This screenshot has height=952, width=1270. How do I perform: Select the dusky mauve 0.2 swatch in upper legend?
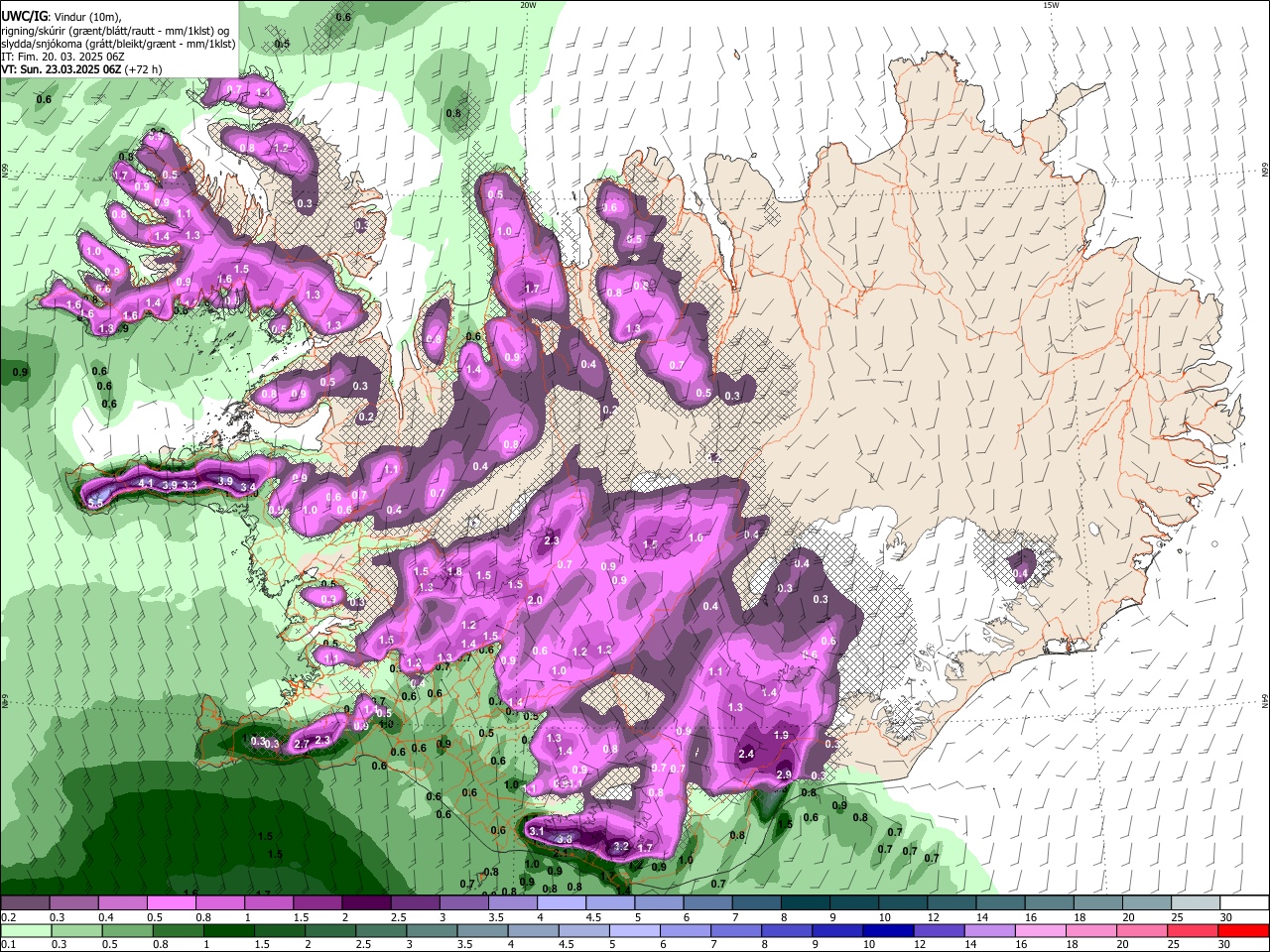coord(25,902)
